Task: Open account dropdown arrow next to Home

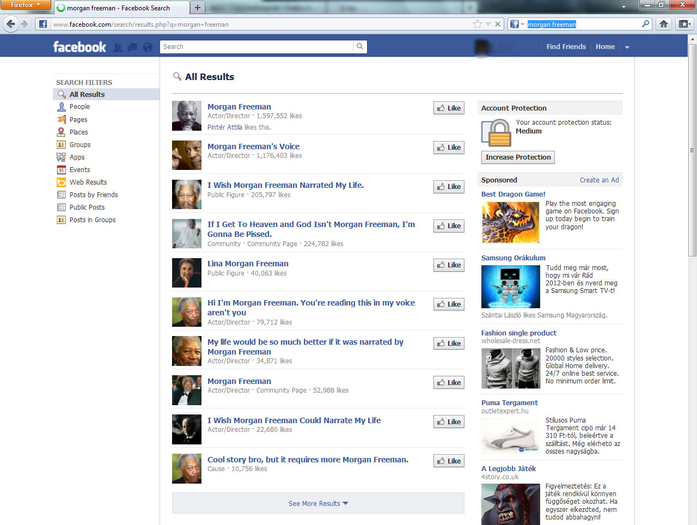Action: point(627,47)
